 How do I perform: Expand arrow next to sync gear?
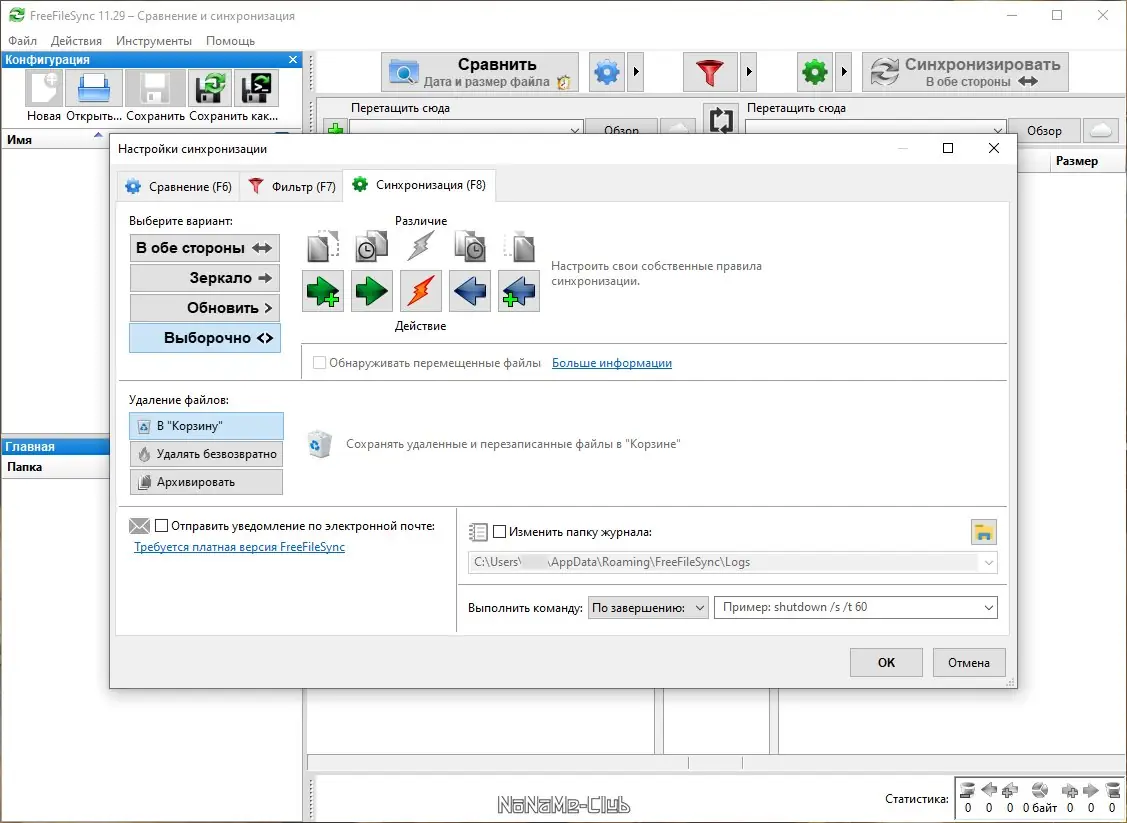[844, 72]
